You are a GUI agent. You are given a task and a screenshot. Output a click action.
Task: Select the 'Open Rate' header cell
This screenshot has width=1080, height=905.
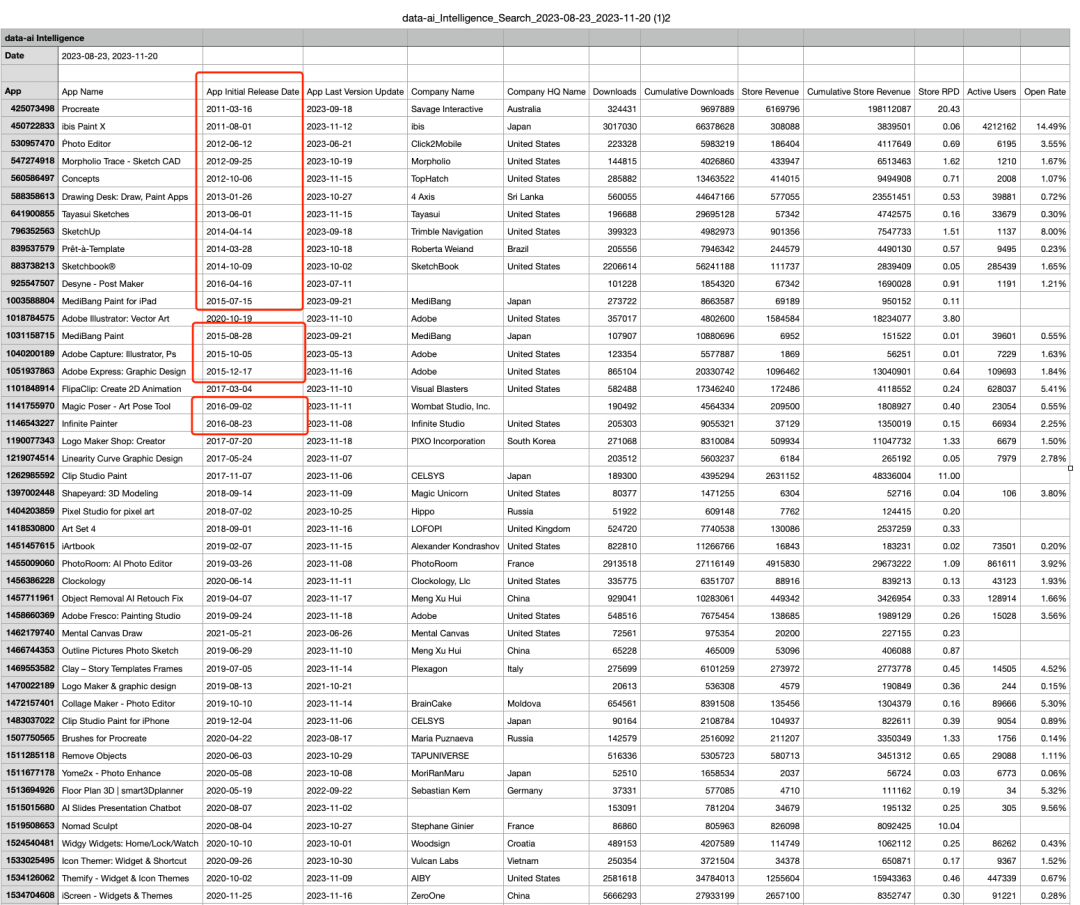[x=1044, y=92]
